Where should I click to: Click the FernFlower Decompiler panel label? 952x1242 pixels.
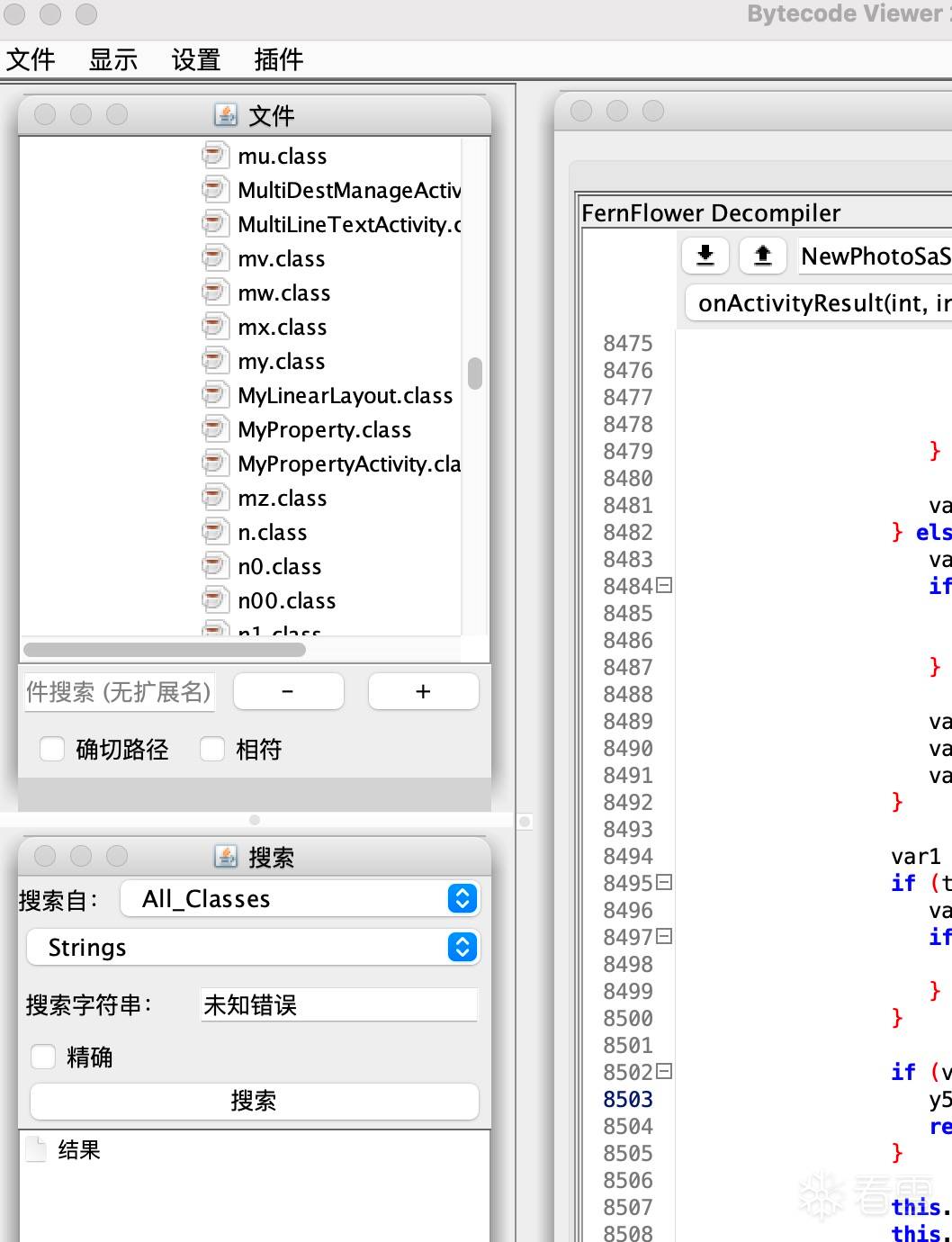711,212
